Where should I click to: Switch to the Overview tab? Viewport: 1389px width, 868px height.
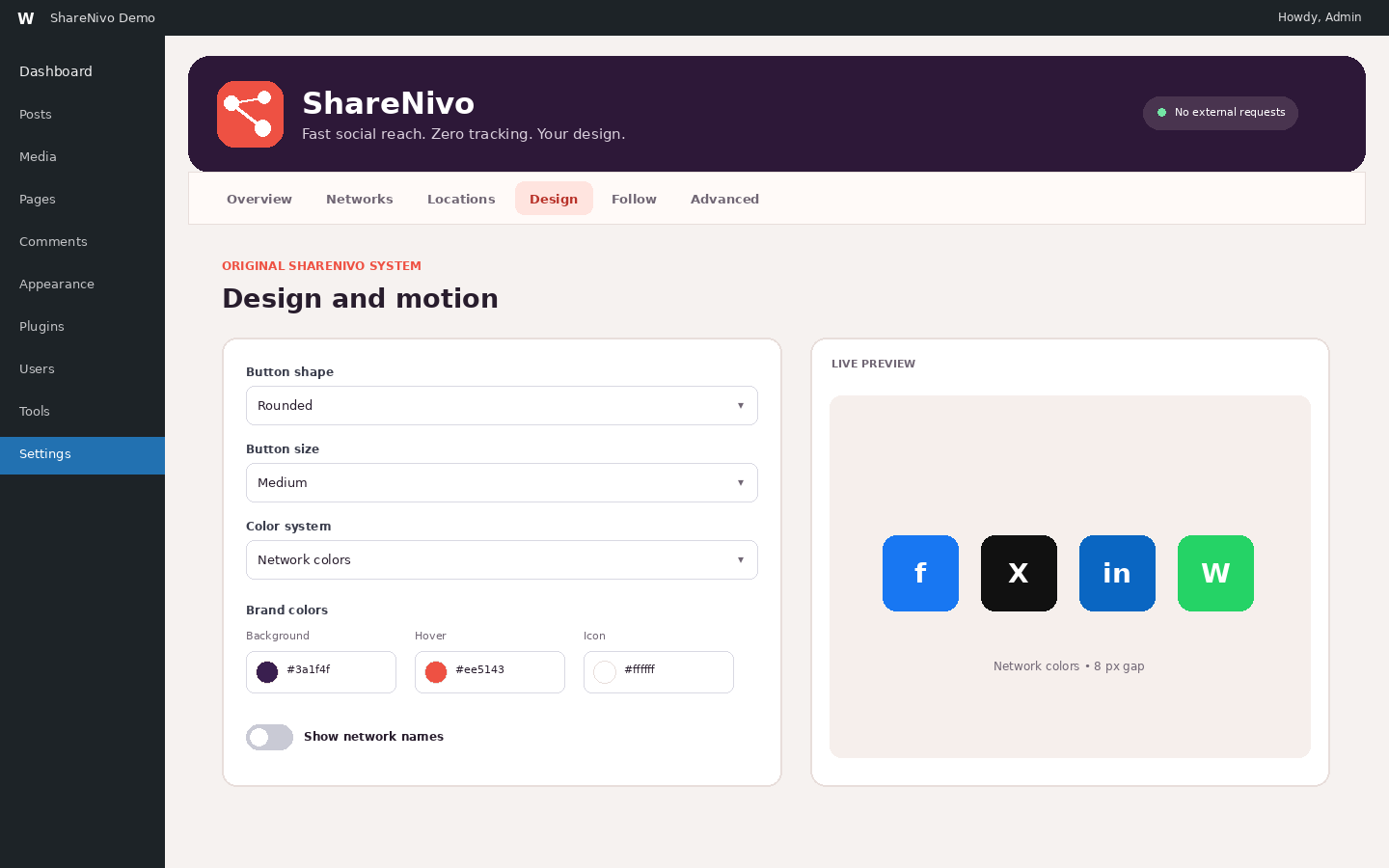pos(259,199)
